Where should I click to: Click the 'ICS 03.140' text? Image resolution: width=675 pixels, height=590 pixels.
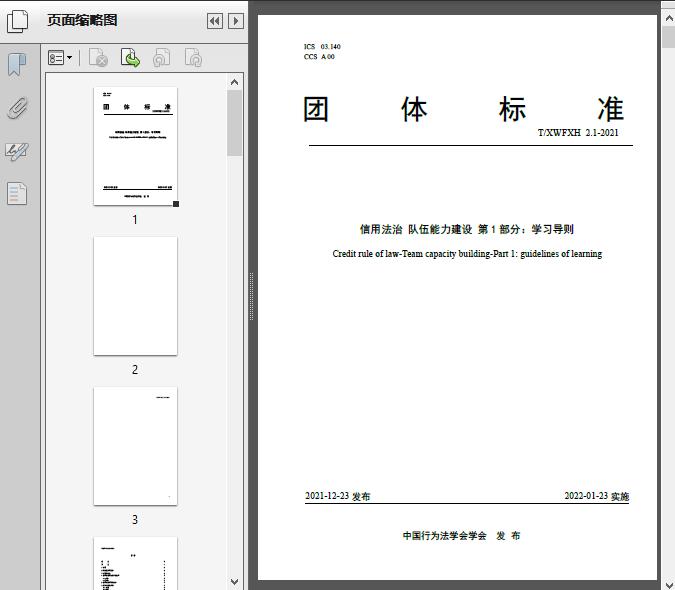[x=322, y=46]
